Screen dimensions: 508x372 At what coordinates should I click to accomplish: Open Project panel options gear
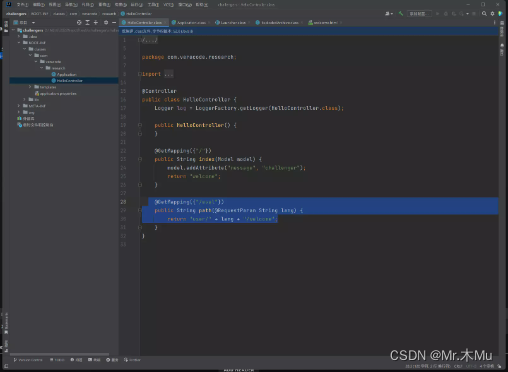[106, 22]
